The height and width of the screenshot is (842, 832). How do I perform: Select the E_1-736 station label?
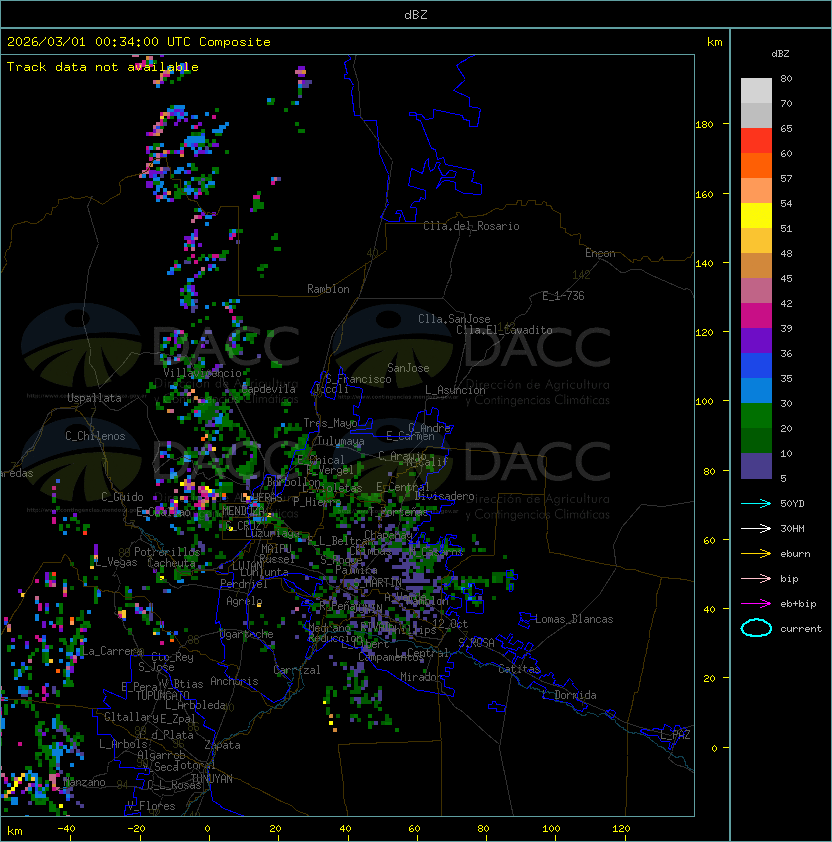pos(563,296)
